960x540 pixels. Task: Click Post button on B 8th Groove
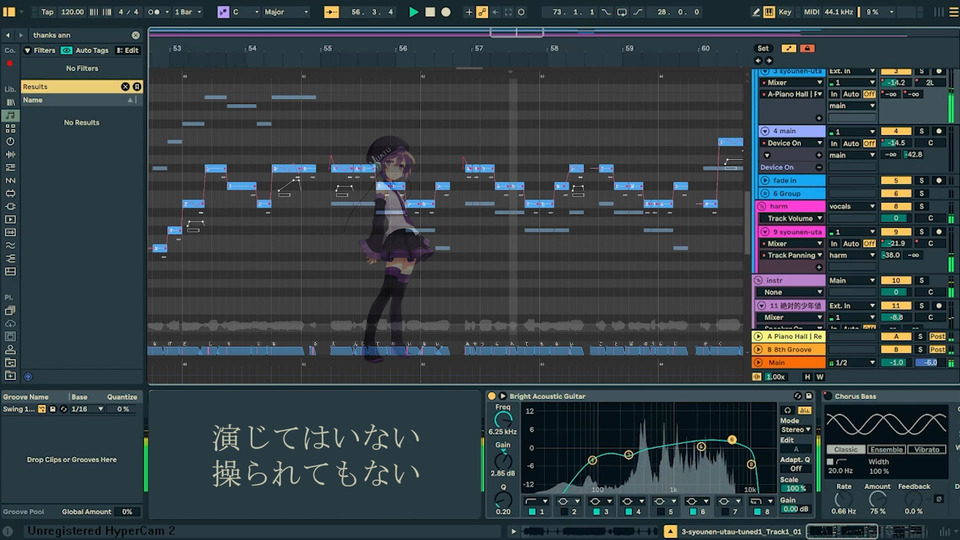click(x=937, y=350)
